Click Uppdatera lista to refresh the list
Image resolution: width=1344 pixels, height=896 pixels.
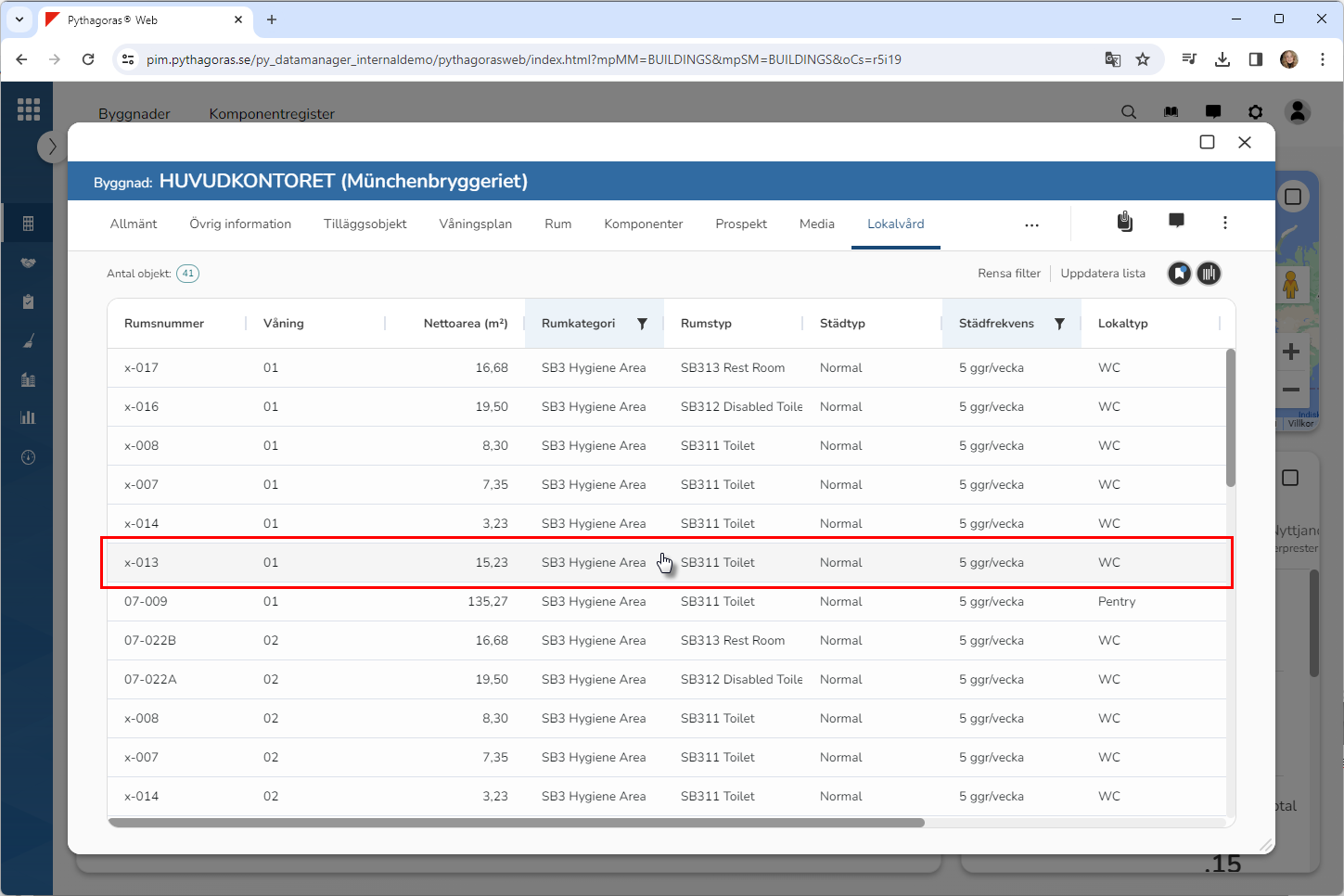coord(1103,274)
